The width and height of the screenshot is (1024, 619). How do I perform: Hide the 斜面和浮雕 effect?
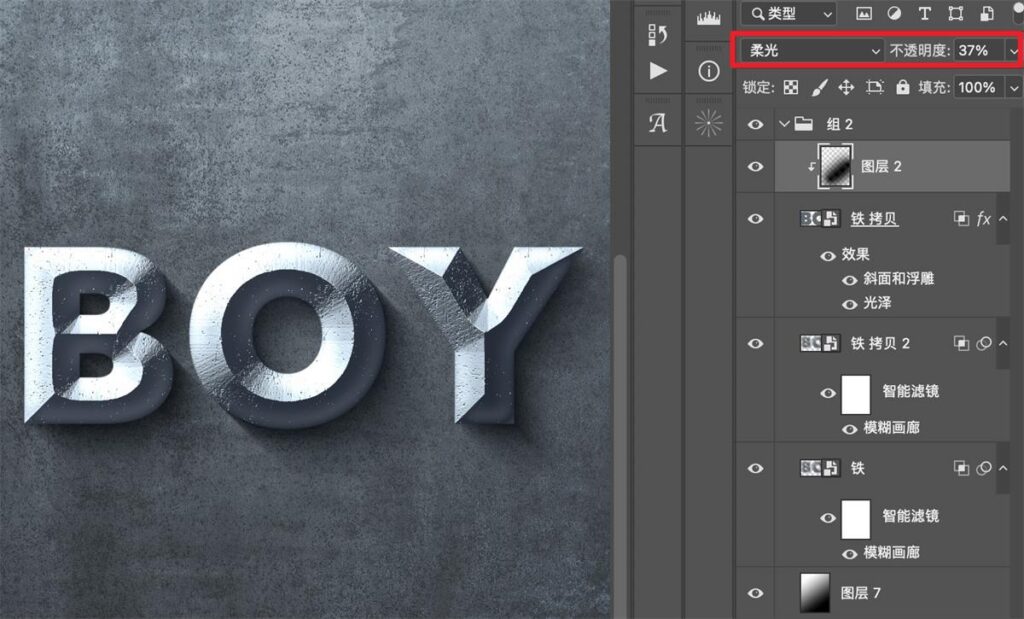point(849,280)
